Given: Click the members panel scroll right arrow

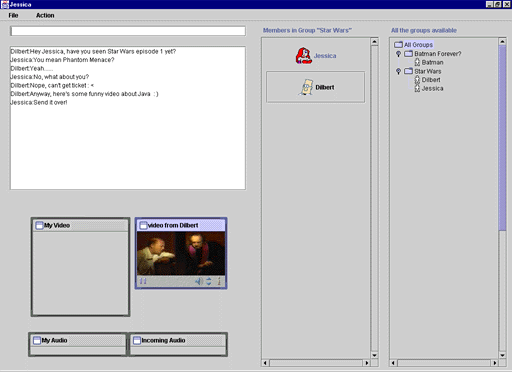Looking at the screenshot, I should click(367, 363).
